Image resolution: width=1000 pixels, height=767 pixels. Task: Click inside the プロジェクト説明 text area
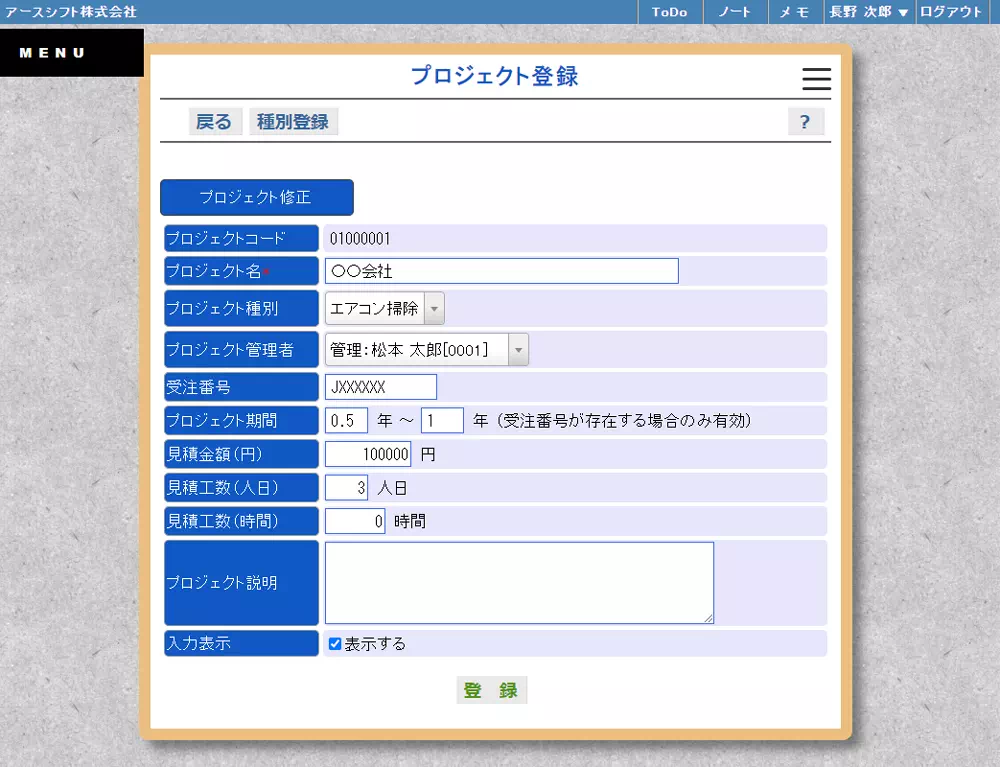[x=518, y=582]
